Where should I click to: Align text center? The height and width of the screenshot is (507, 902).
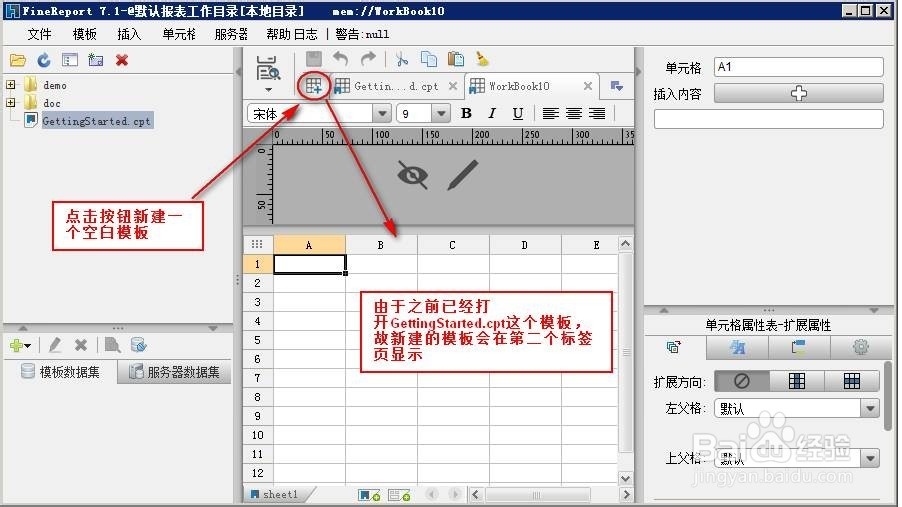pyautogui.click(x=574, y=113)
